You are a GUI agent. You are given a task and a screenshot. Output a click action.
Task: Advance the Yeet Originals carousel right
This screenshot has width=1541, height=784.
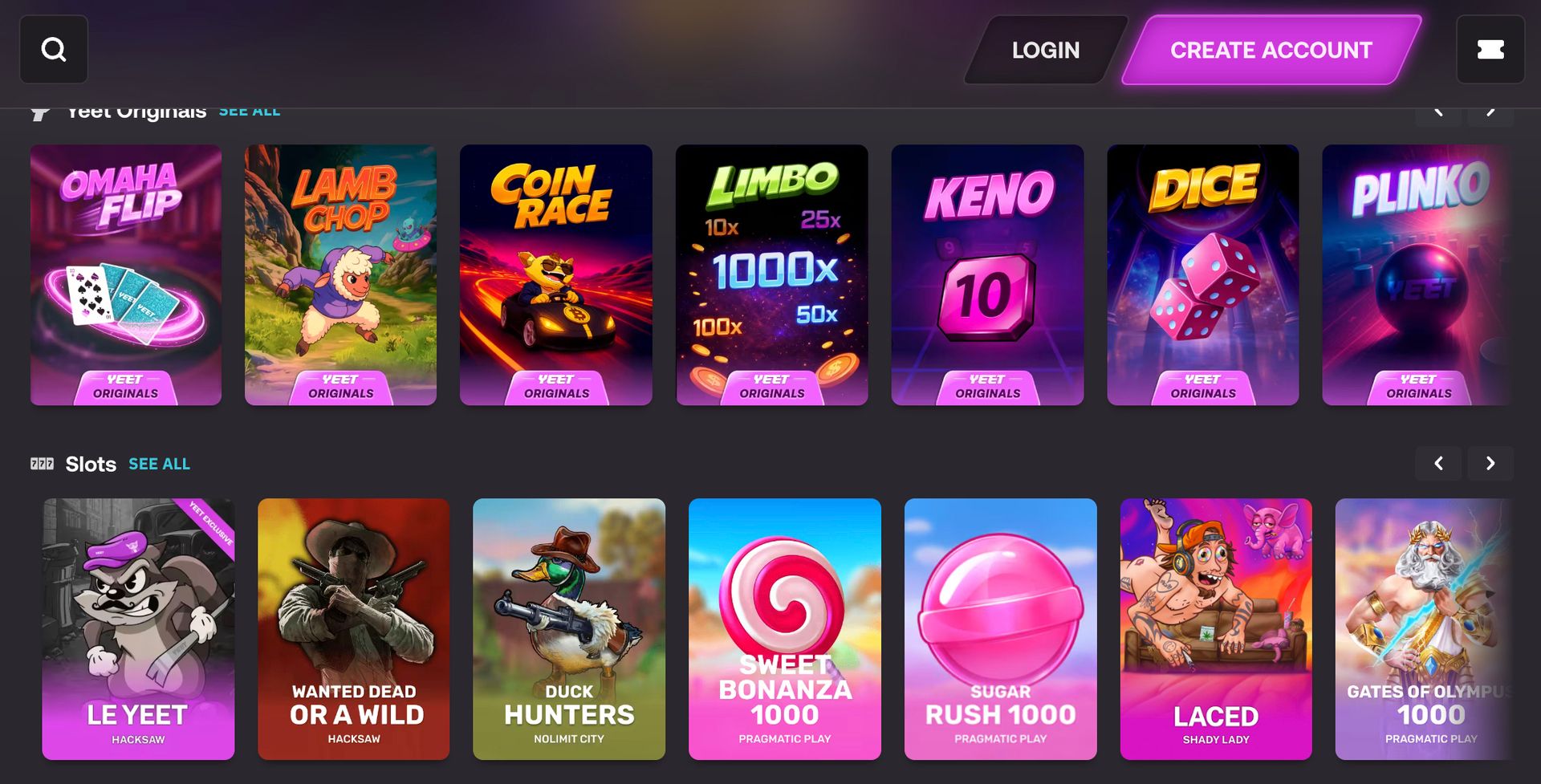(1490, 116)
